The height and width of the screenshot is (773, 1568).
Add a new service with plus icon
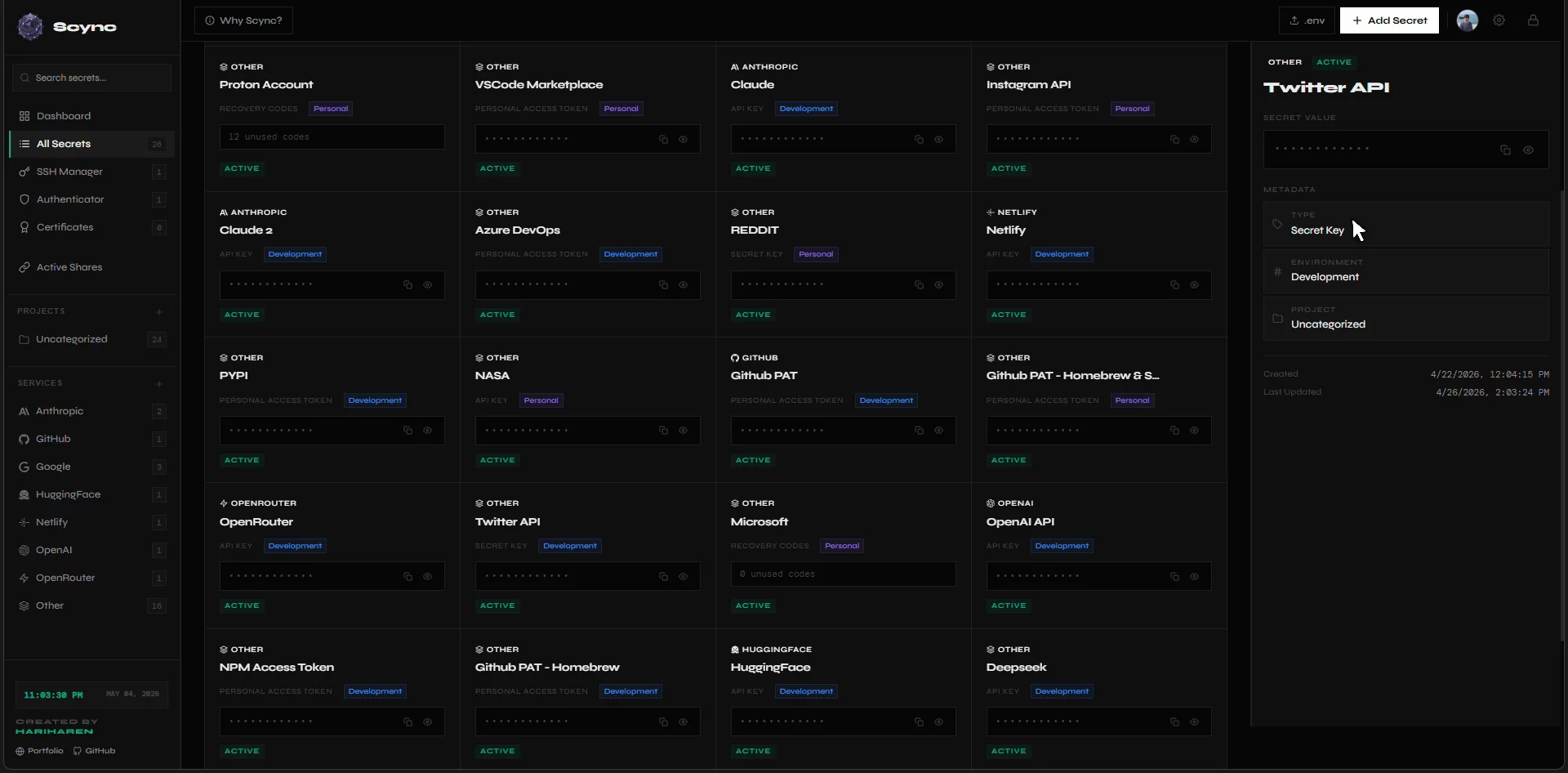159,383
